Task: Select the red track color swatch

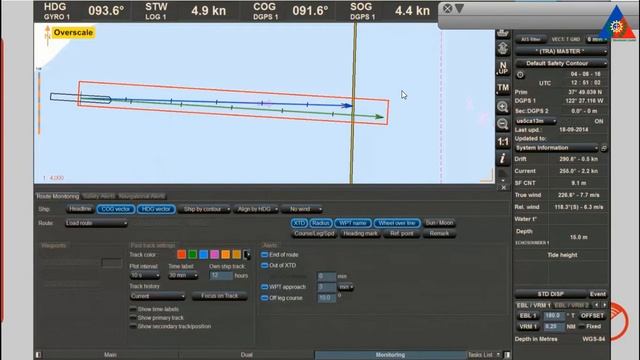Action: 182,255
